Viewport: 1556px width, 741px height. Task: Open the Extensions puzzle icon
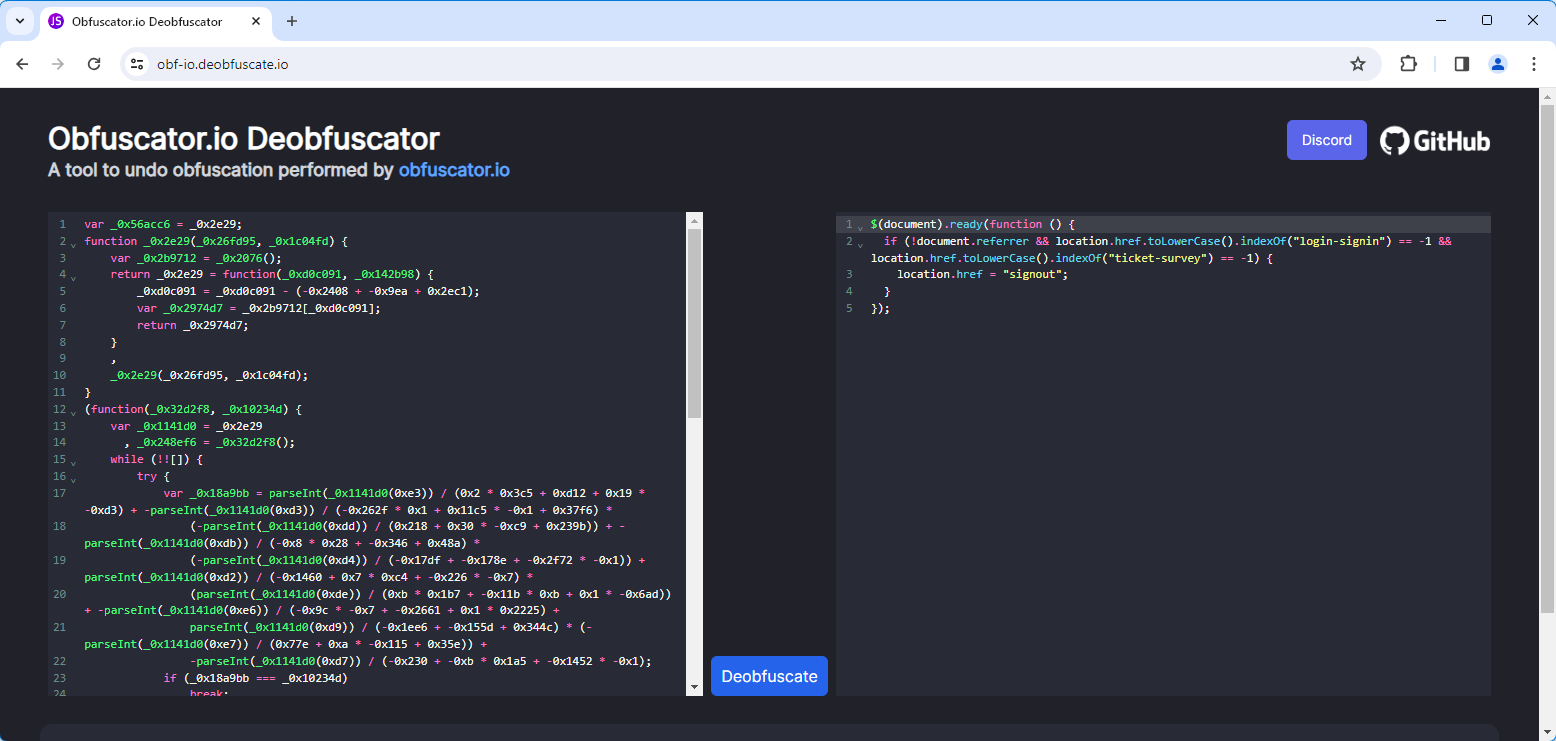1408,64
